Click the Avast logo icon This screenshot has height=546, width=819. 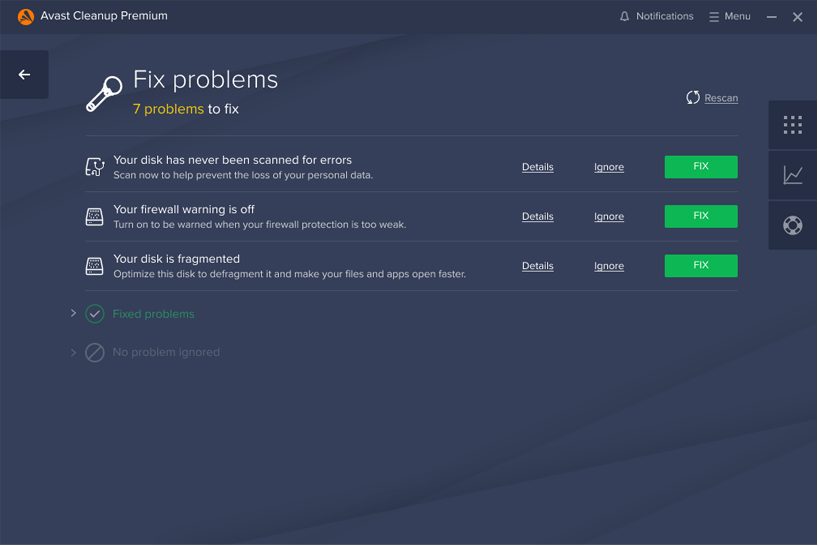click(26, 16)
